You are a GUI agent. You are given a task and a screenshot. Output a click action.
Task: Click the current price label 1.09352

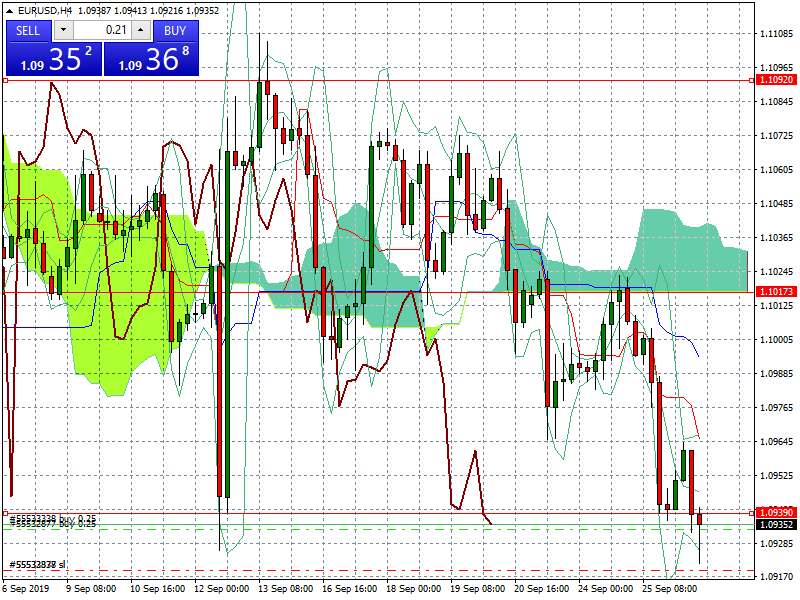point(776,524)
